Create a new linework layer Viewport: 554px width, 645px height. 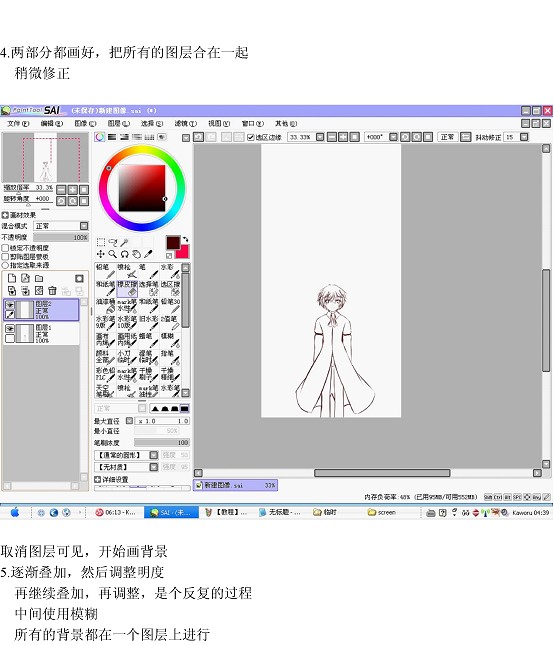pyautogui.click(x=25, y=278)
